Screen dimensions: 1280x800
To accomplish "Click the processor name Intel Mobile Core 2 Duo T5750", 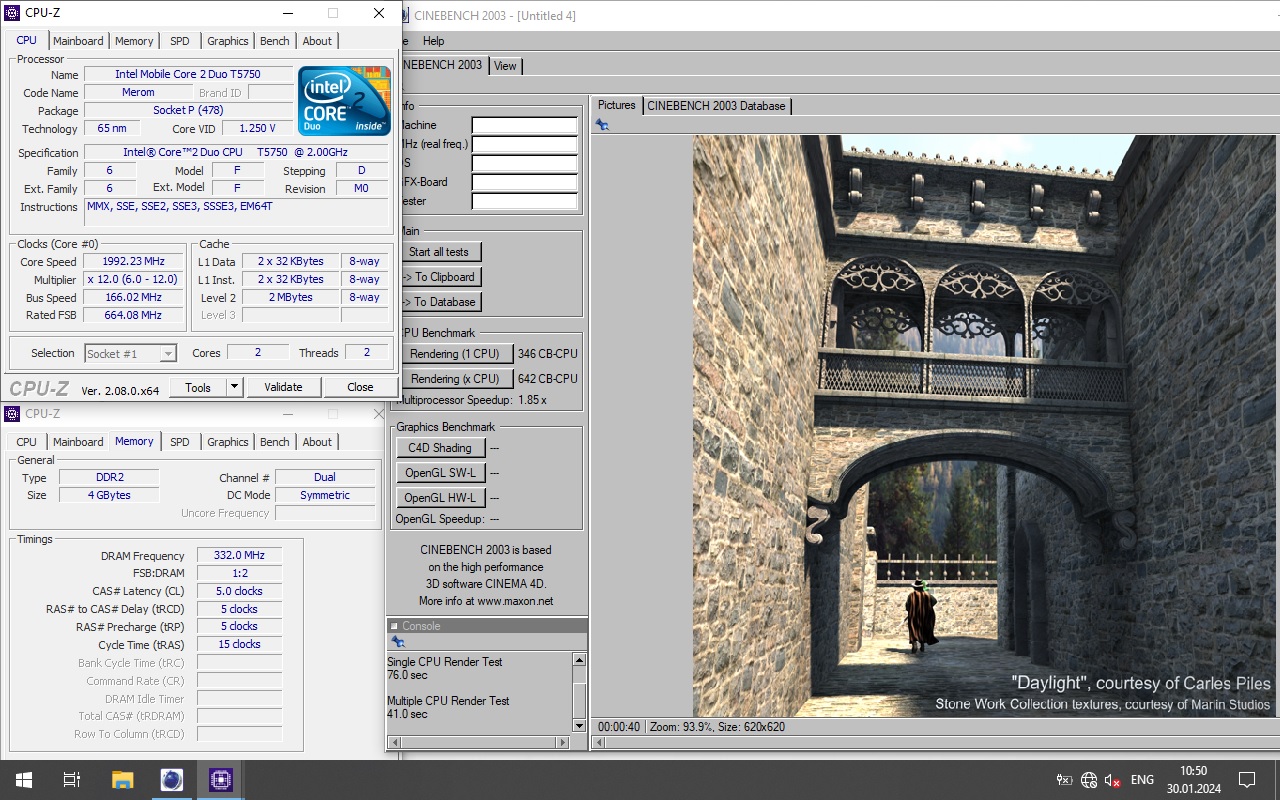I will pyautogui.click(x=188, y=75).
